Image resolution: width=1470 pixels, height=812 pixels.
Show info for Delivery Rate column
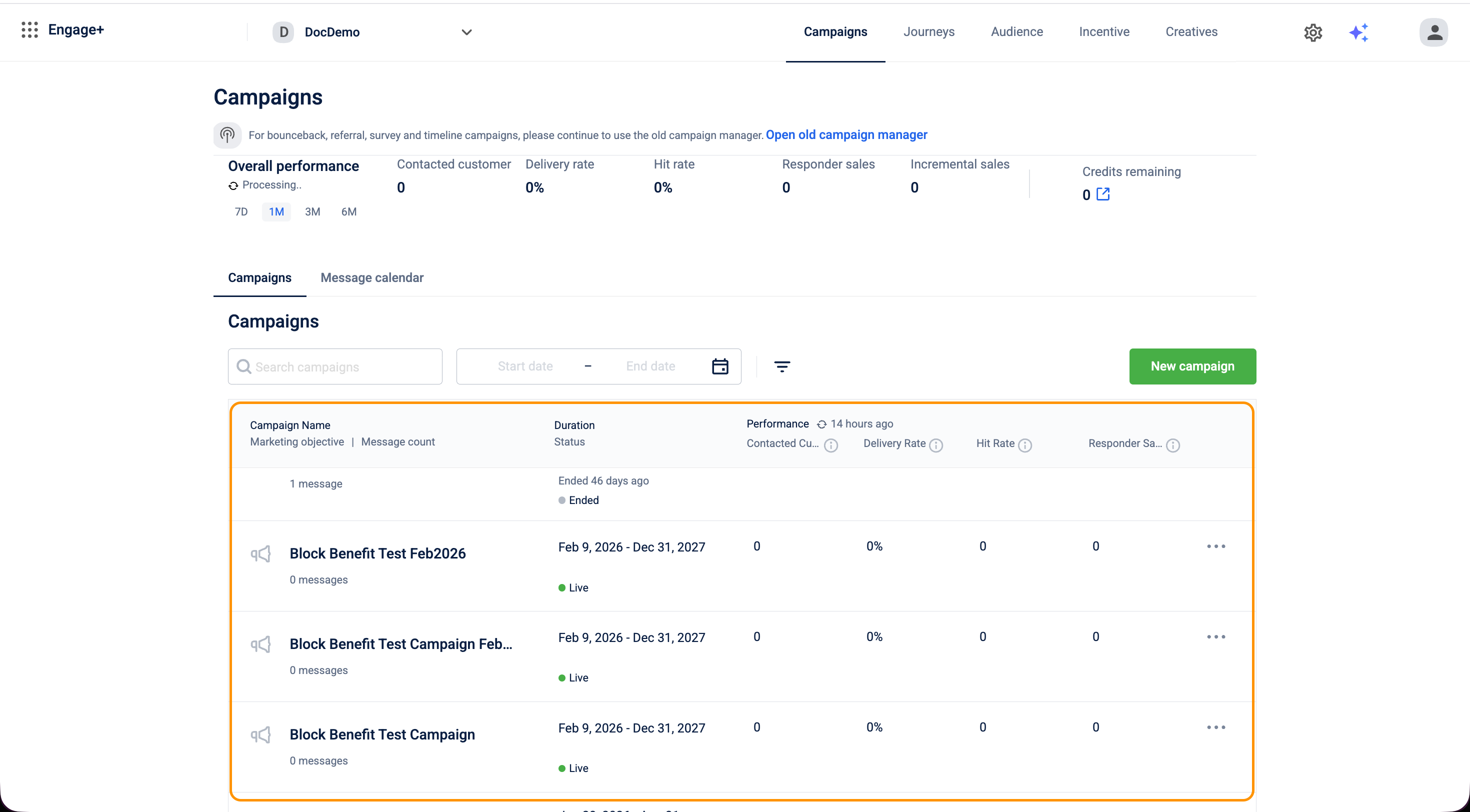[936, 445]
